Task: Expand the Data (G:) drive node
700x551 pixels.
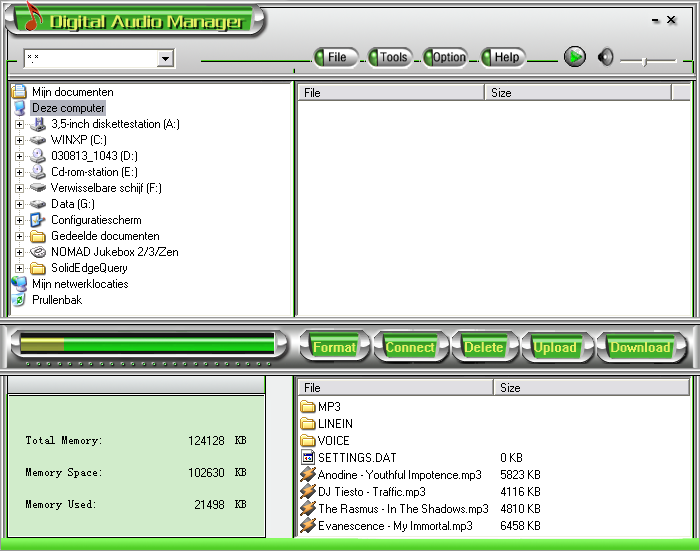Action: point(19,204)
